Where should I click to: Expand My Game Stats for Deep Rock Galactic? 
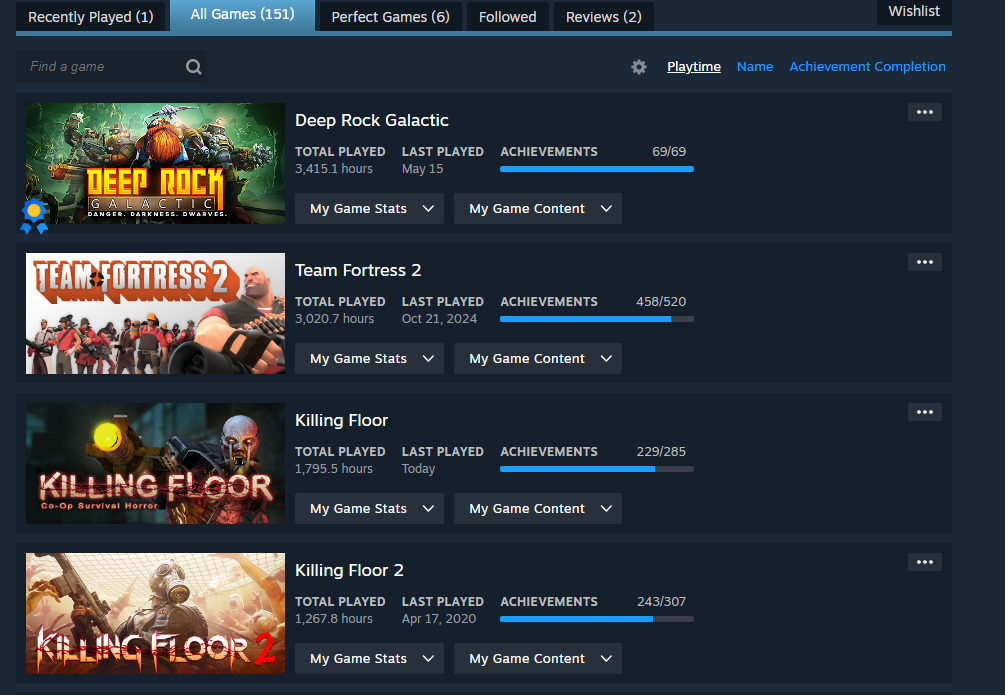pos(369,208)
